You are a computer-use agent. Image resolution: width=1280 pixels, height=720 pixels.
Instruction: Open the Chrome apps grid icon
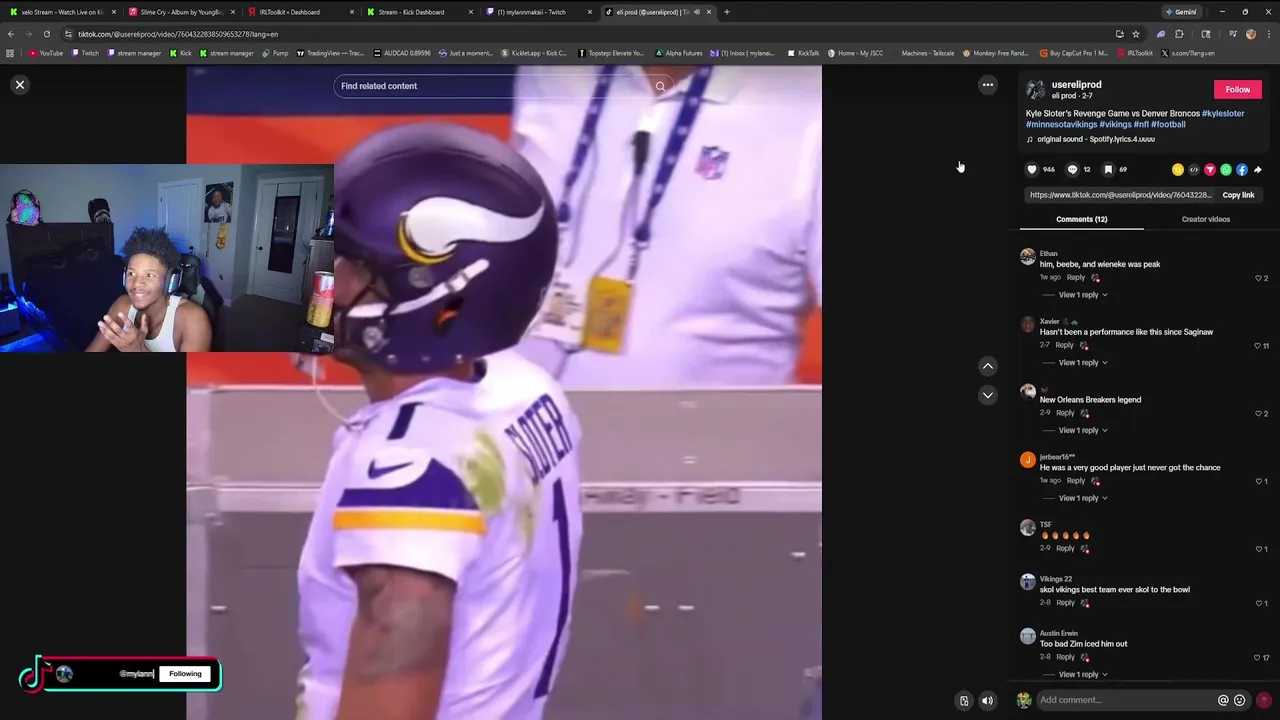point(10,53)
